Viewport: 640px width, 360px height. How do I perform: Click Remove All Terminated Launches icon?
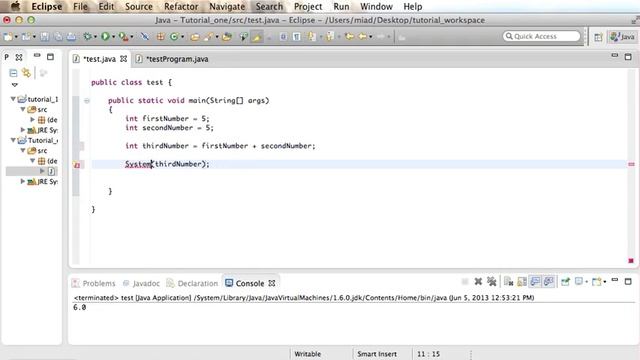(491, 282)
